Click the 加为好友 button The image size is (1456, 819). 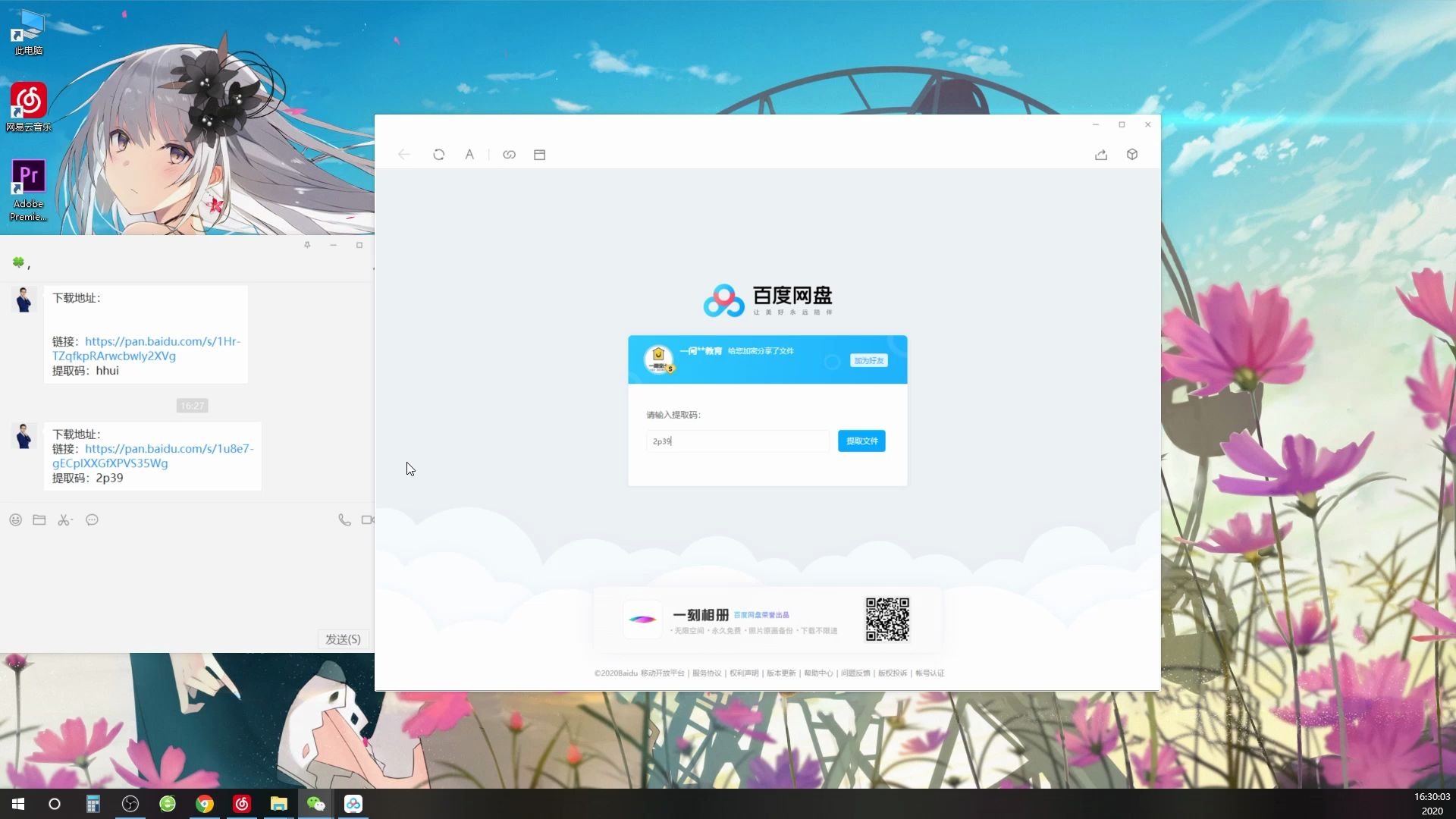pyautogui.click(x=868, y=360)
